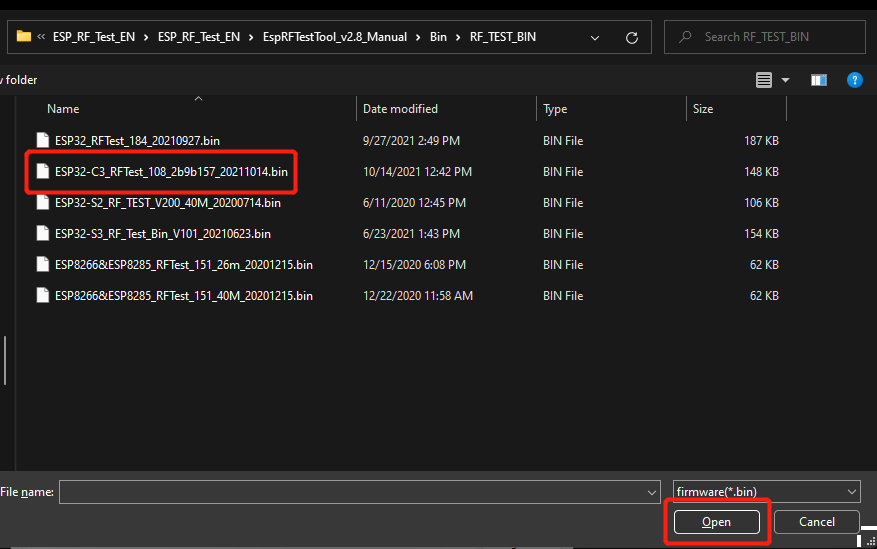Click file icon of ESP32-C3_RFTest_108_2b9b157_20211014.bin

[43, 171]
